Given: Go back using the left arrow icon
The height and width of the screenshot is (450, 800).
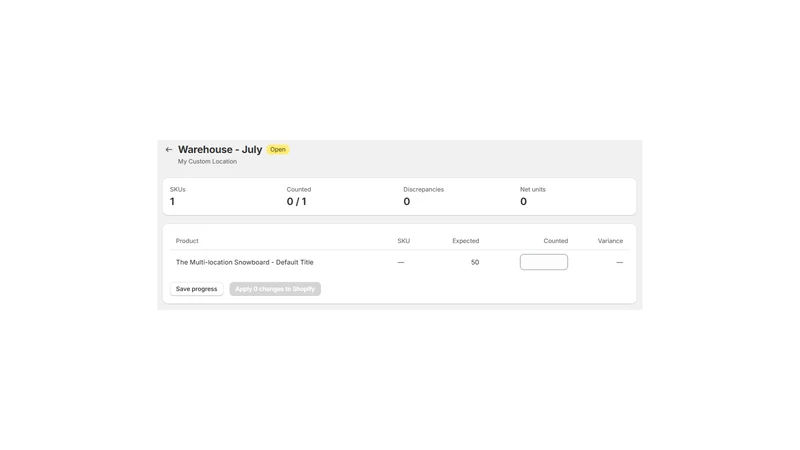Looking at the screenshot, I should tap(169, 149).
